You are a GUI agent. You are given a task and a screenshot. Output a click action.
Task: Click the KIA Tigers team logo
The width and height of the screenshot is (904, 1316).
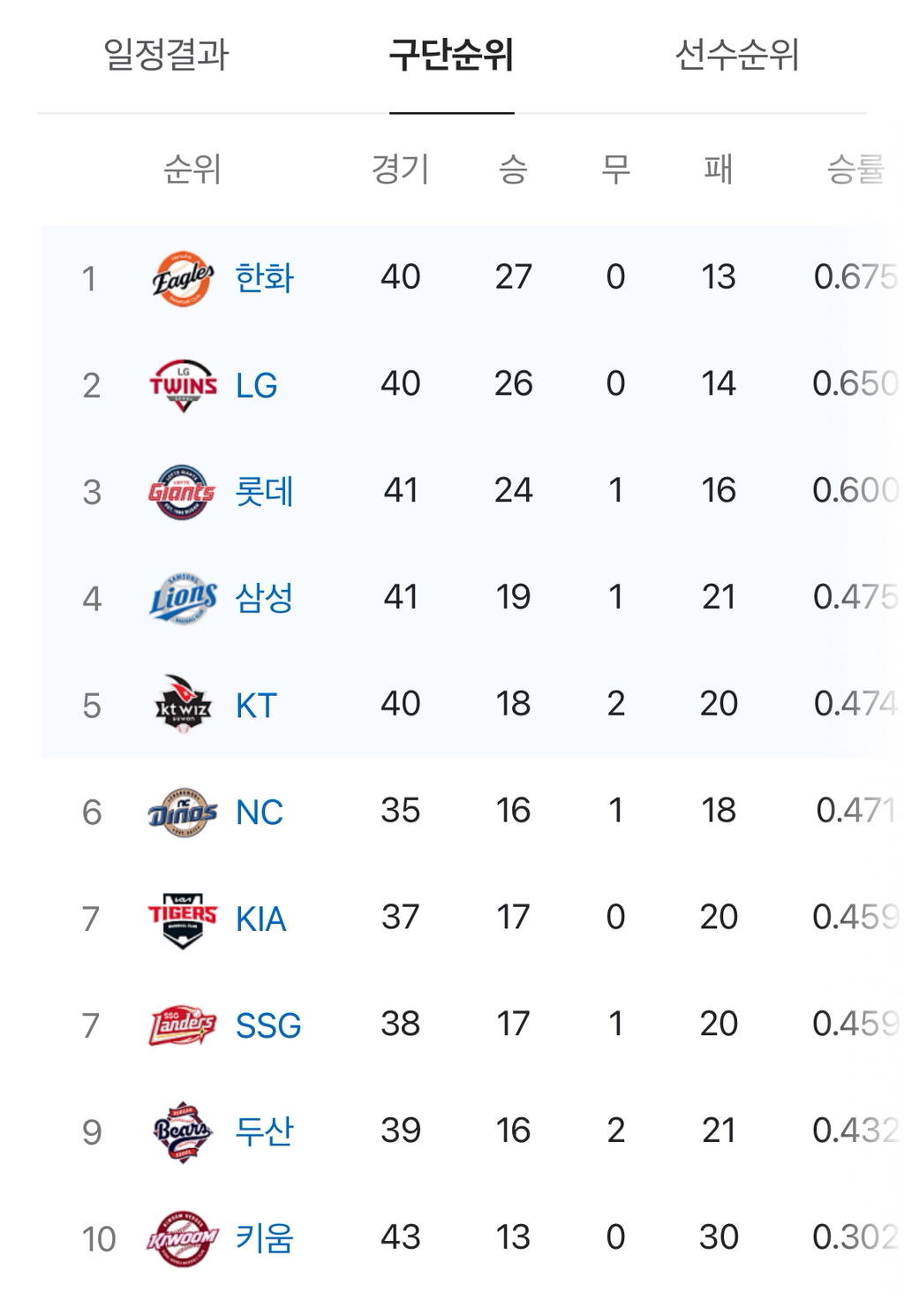[x=183, y=919]
